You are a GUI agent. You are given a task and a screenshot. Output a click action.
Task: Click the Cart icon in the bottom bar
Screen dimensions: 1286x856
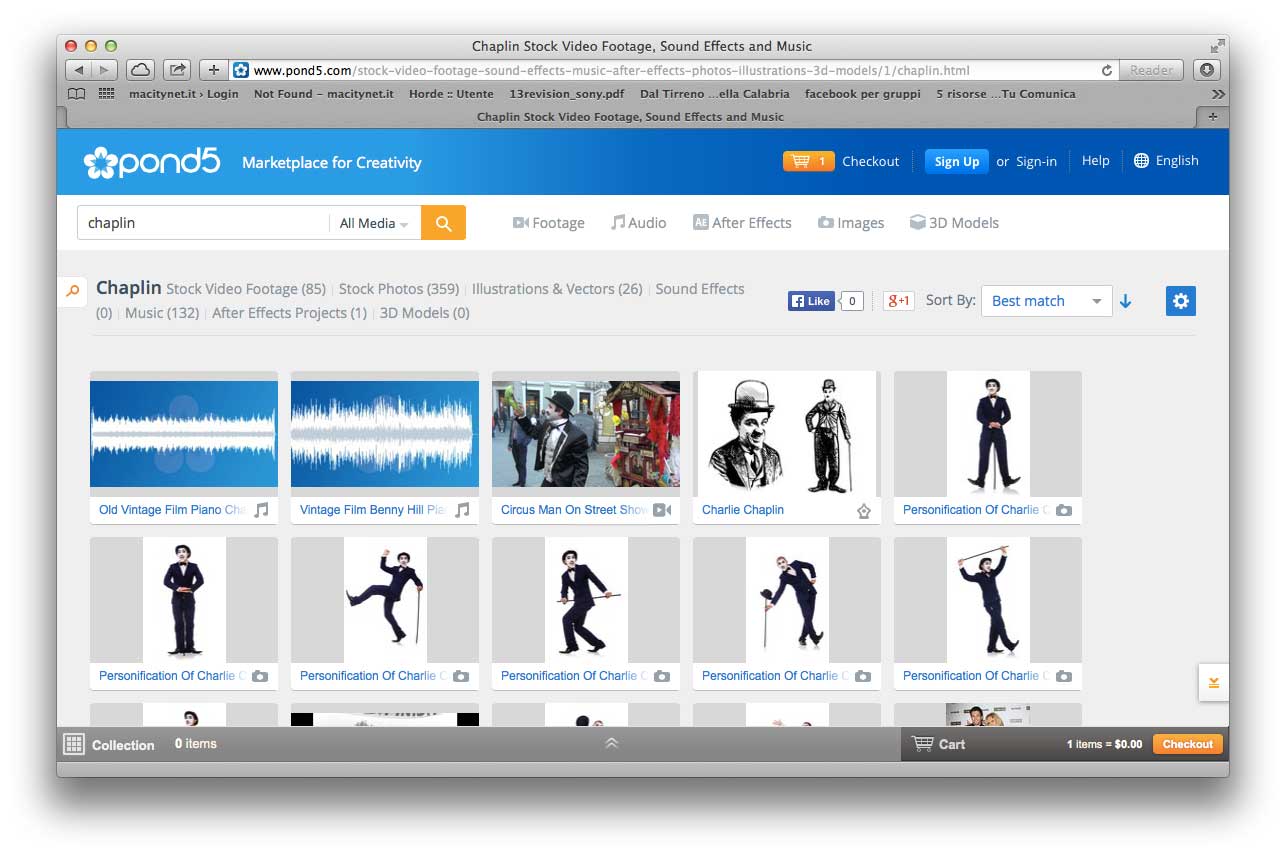click(923, 744)
